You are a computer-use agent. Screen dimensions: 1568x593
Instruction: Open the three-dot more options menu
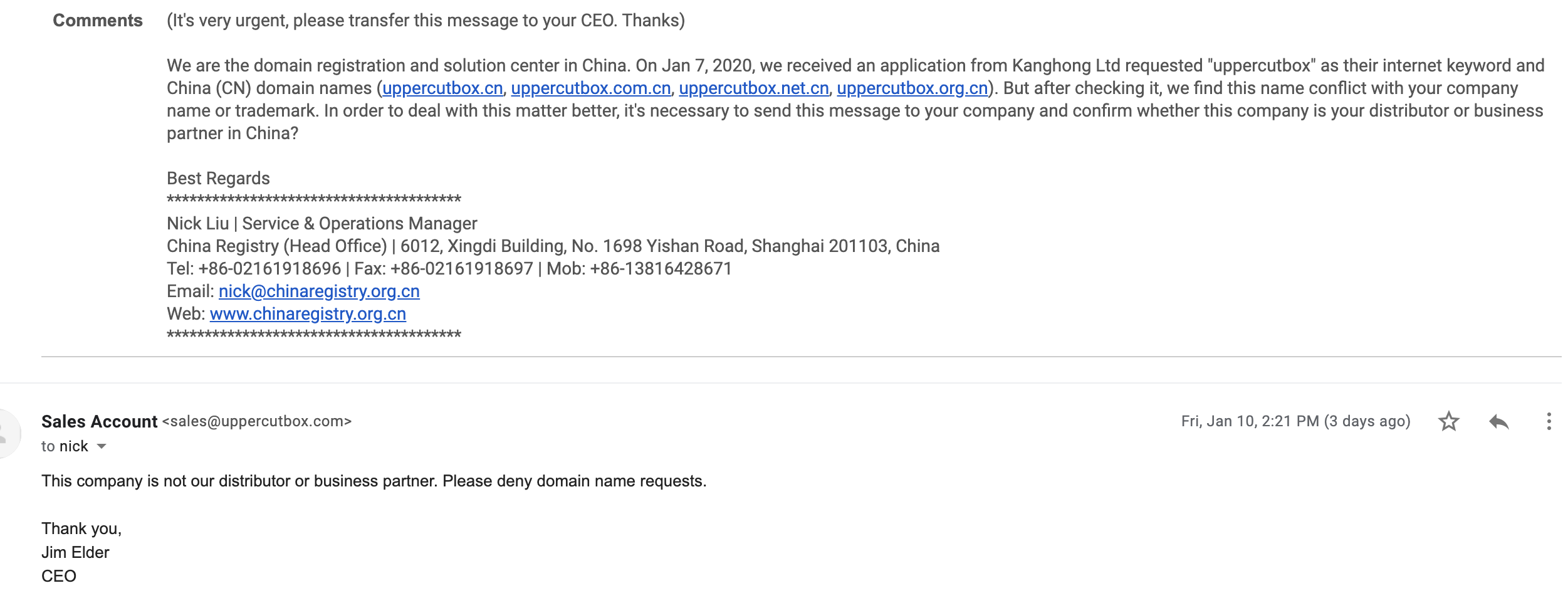coord(1549,421)
